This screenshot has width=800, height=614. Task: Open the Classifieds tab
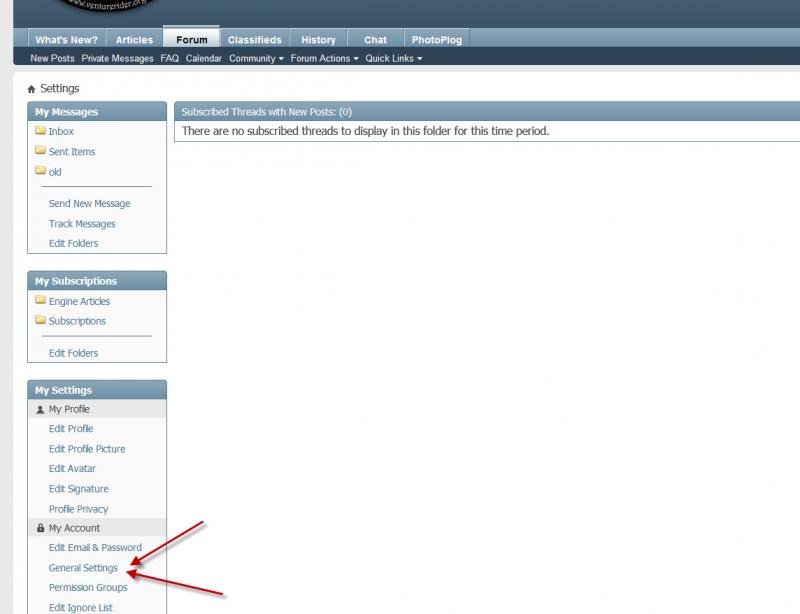255,40
